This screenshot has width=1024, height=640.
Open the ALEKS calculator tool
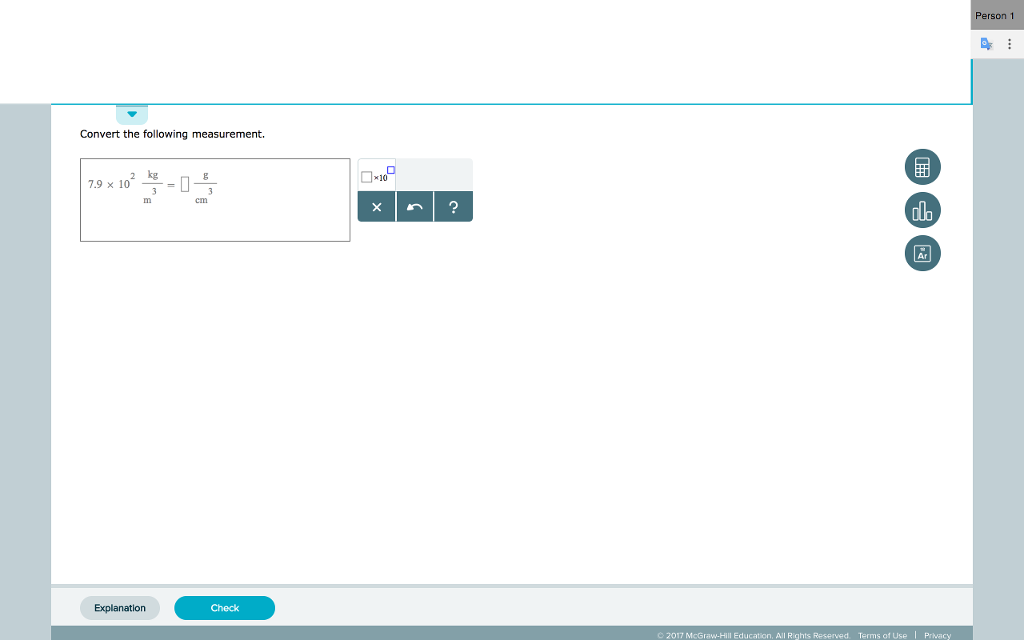tap(921, 167)
